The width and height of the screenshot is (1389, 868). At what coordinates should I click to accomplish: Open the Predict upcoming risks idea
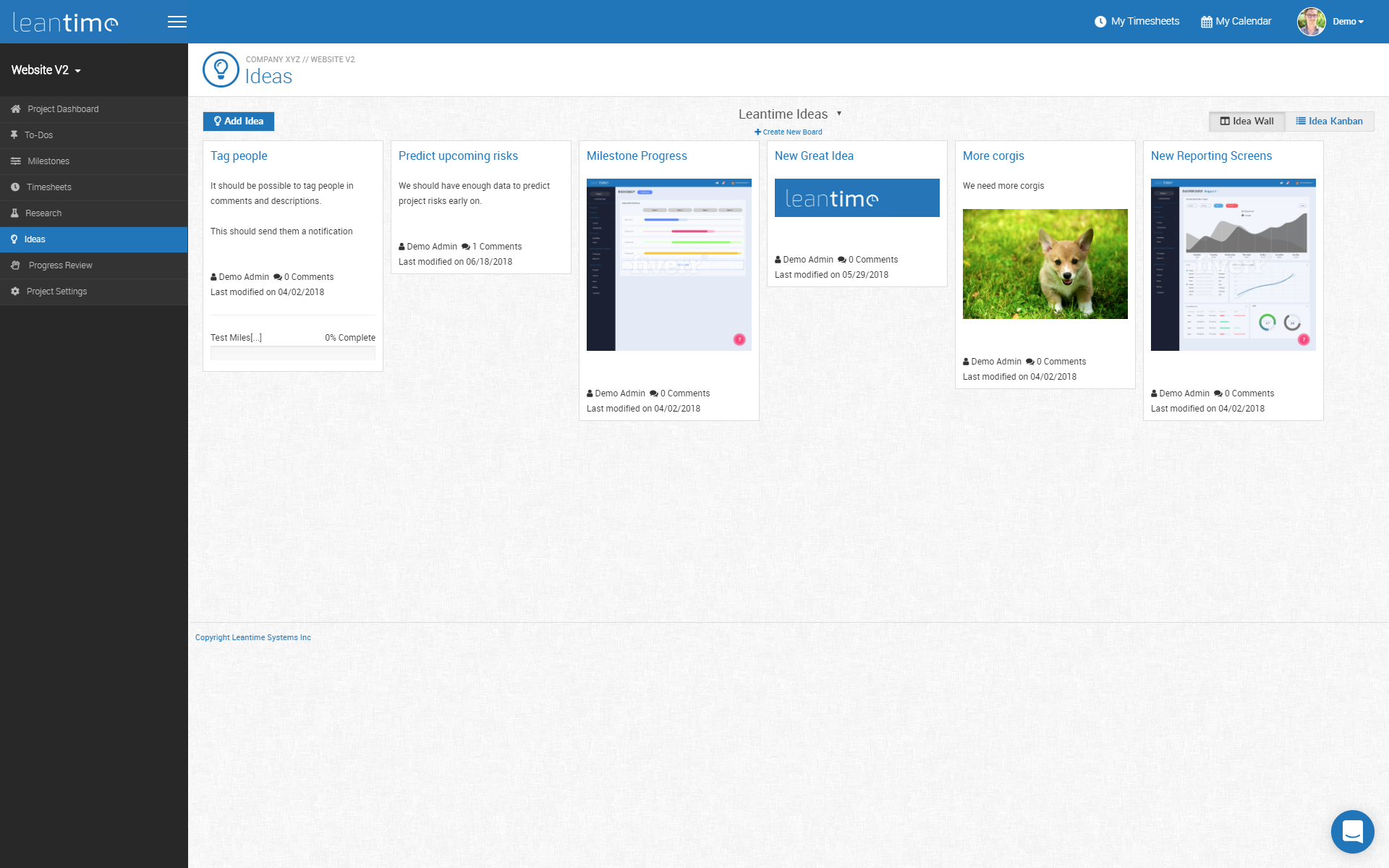click(458, 156)
